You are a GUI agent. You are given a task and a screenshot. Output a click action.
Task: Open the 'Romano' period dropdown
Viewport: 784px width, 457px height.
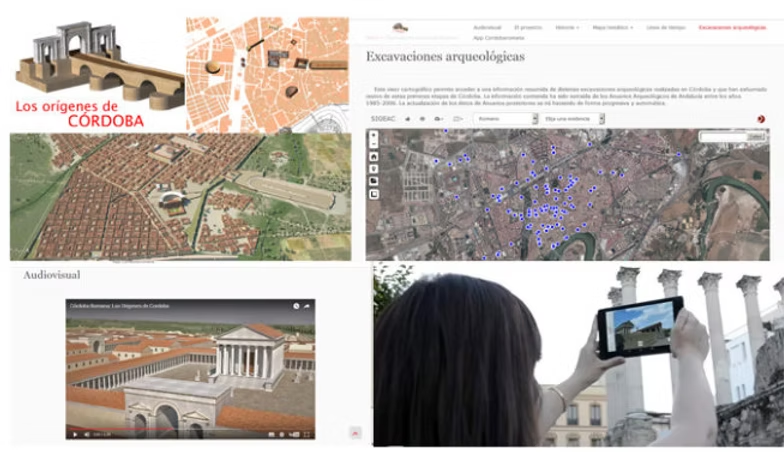coord(505,118)
